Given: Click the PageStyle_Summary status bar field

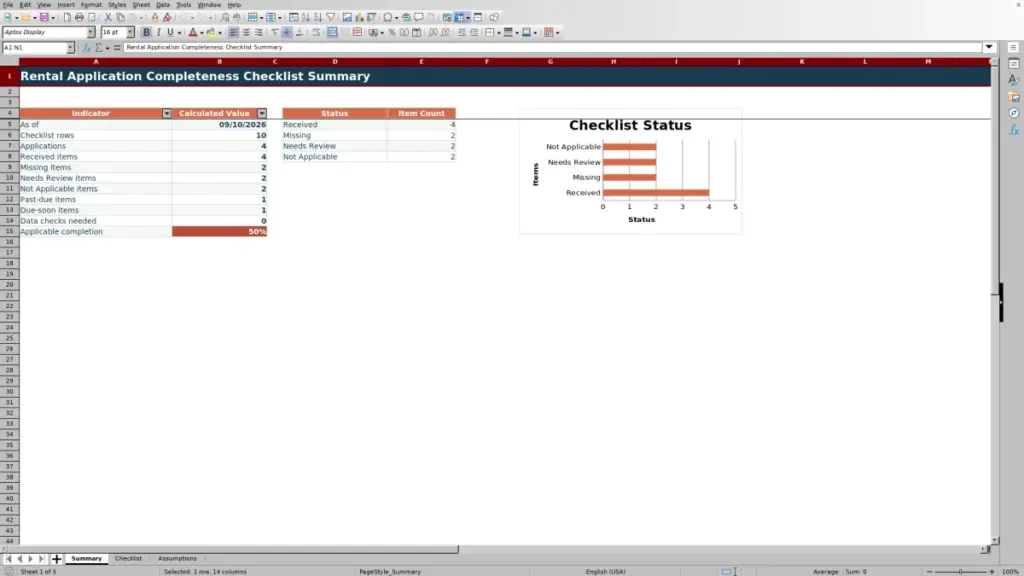Looking at the screenshot, I should pyautogui.click(x=390, y=571).
